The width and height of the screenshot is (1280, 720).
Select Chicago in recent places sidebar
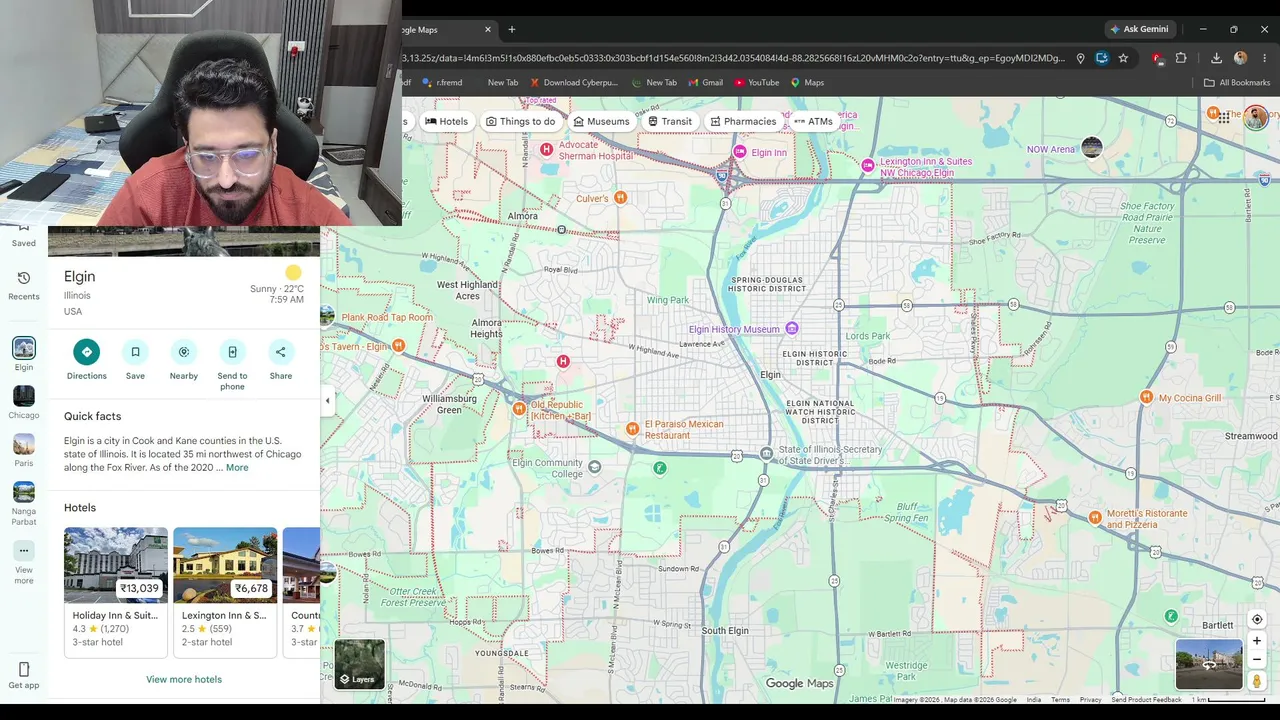[24, 402]
